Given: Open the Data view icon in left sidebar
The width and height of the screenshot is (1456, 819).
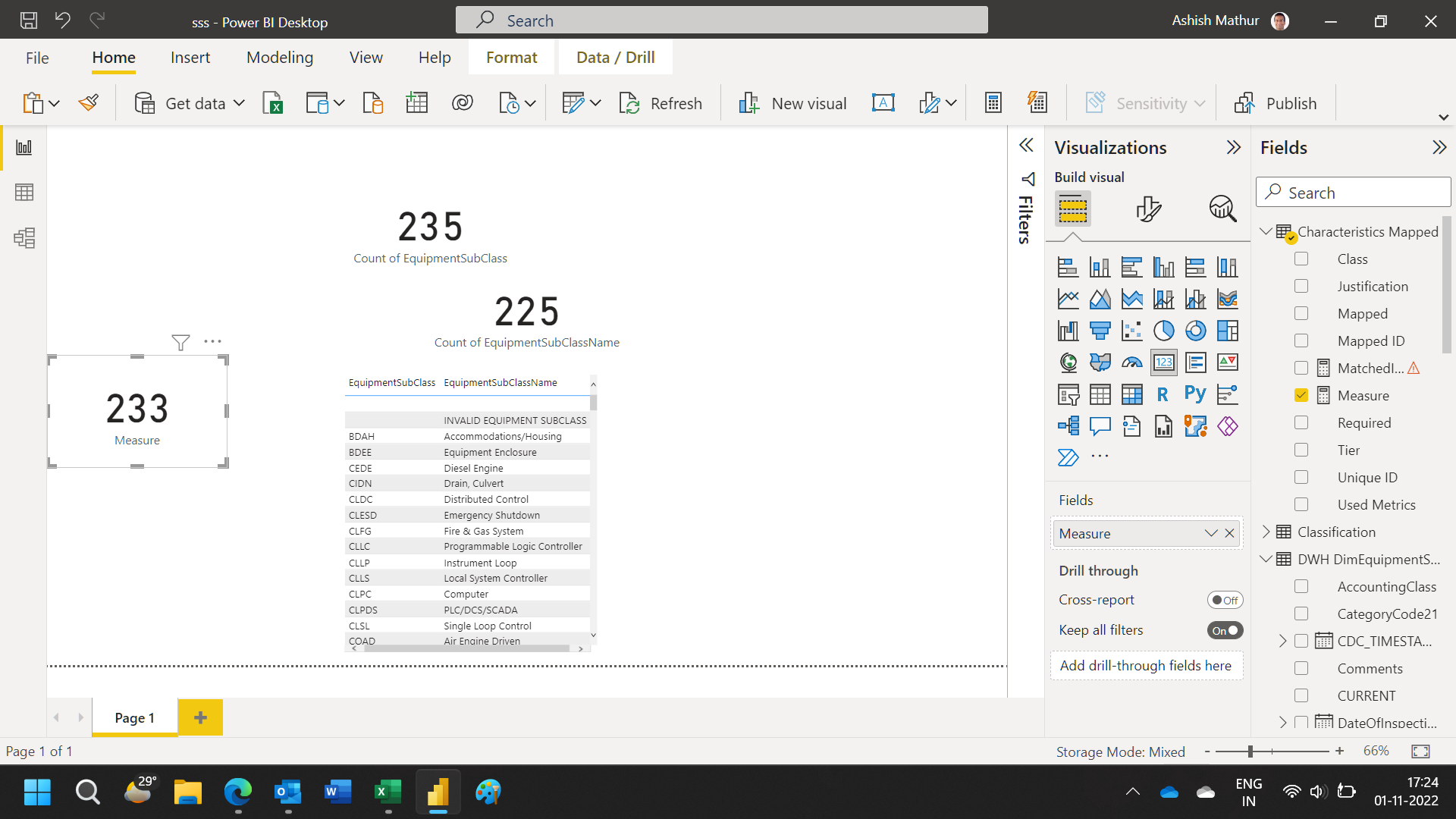Looking at the screenshot, I should (x=24, y=193).
